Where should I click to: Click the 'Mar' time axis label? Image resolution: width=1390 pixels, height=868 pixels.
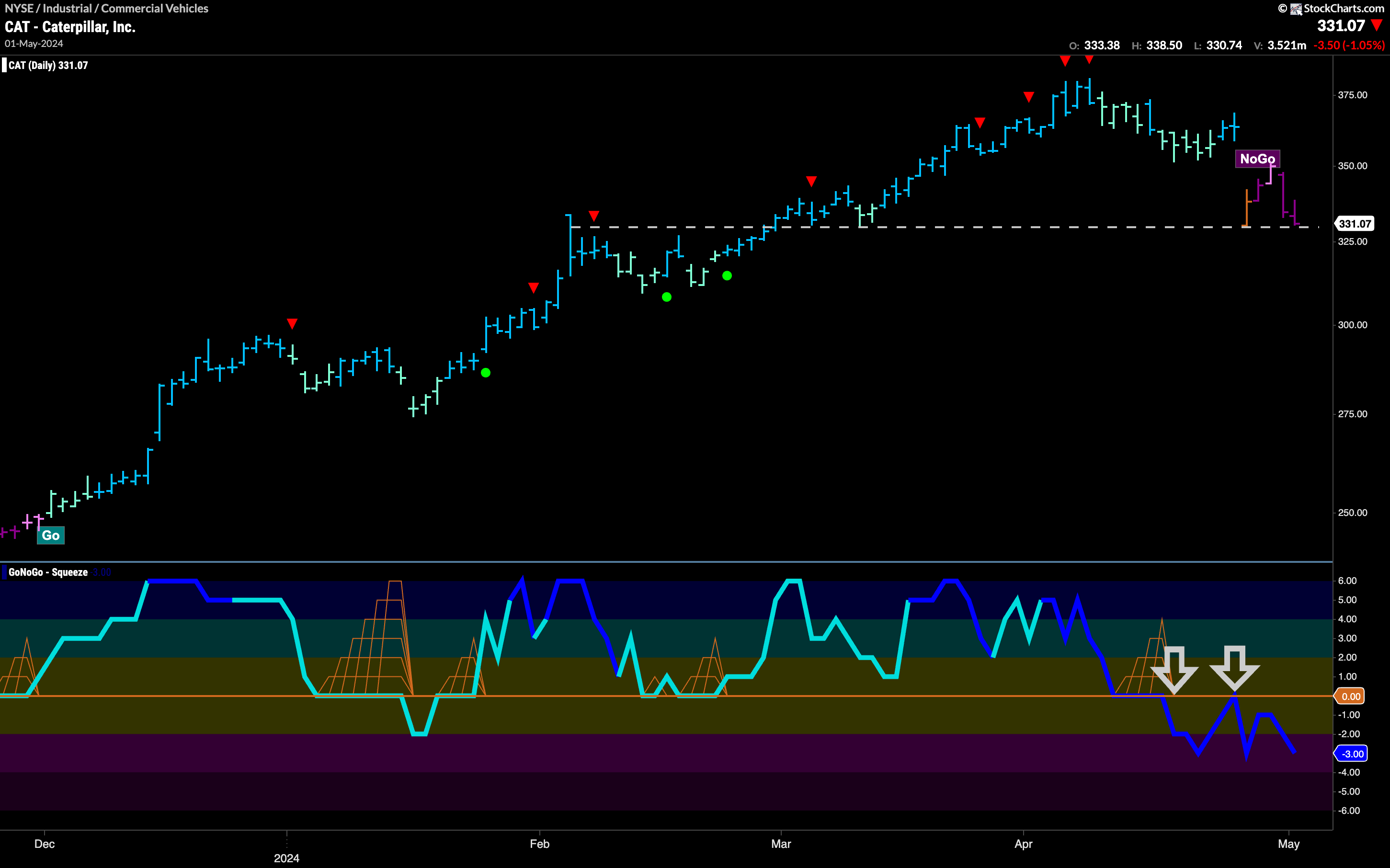coord(781,844)
